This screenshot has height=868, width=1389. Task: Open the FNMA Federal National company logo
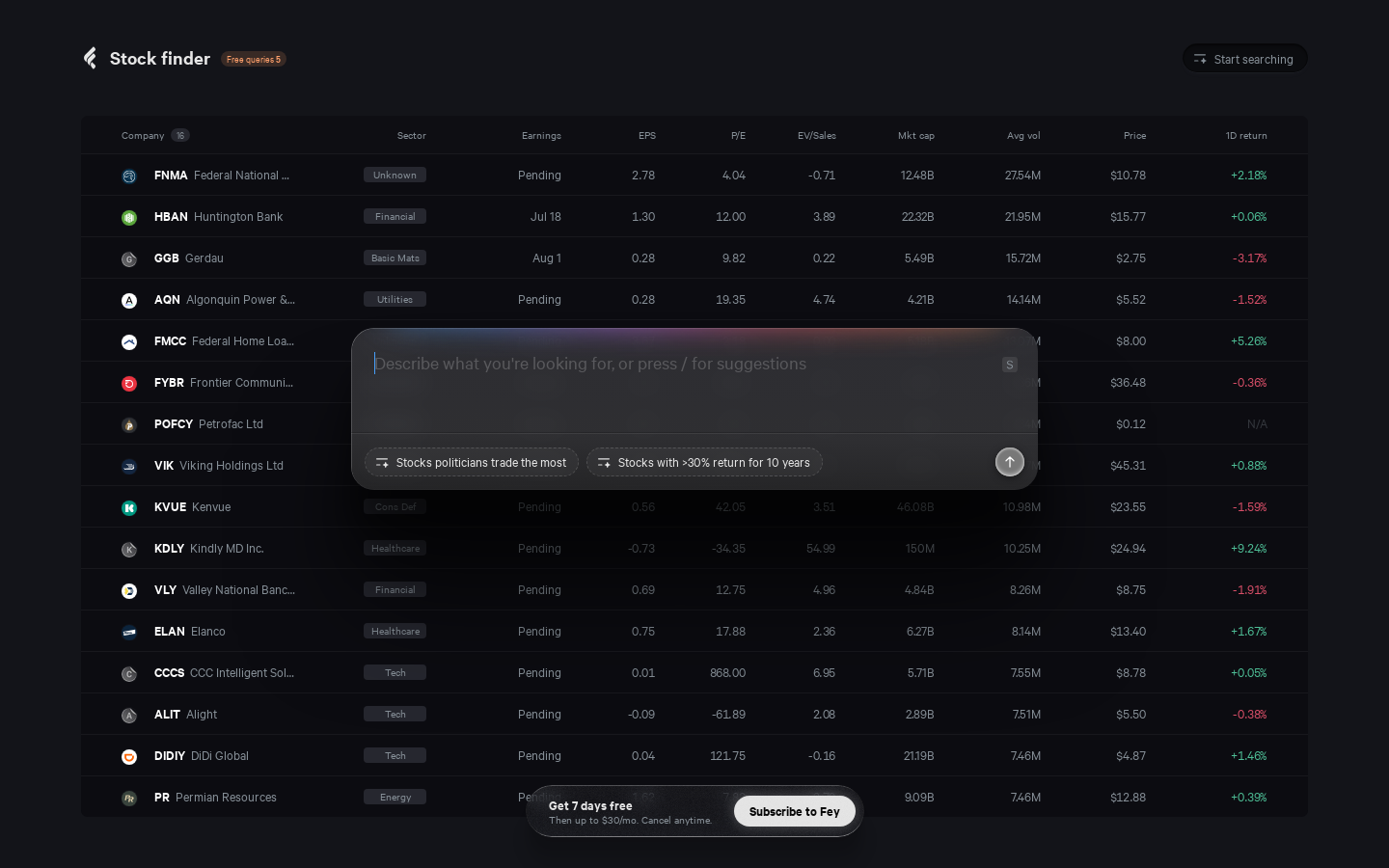(129, 176)
